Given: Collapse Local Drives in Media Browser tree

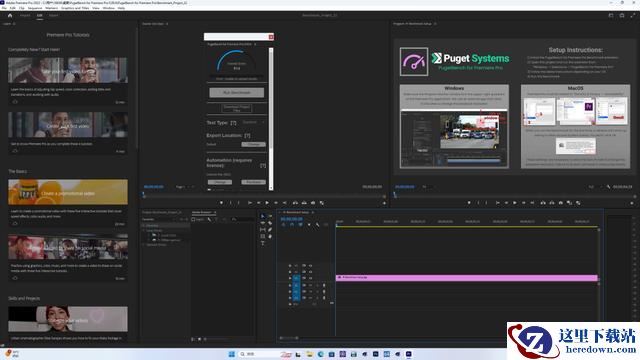Looking at the screenshot, I should (x=143, y=230).
